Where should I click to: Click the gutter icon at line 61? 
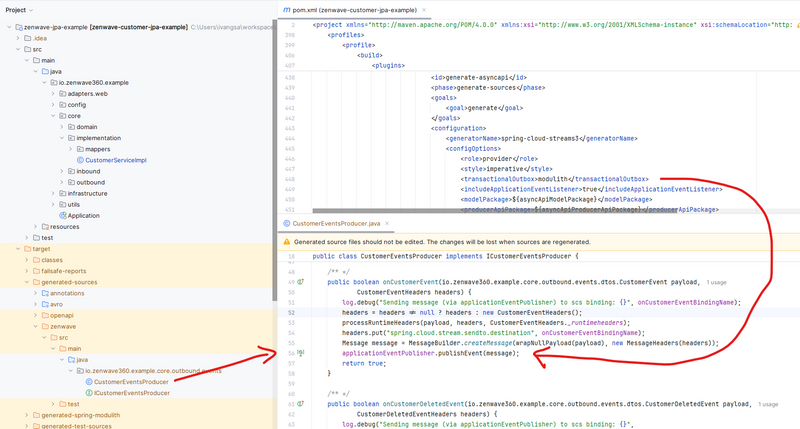[x=302, y=403]
